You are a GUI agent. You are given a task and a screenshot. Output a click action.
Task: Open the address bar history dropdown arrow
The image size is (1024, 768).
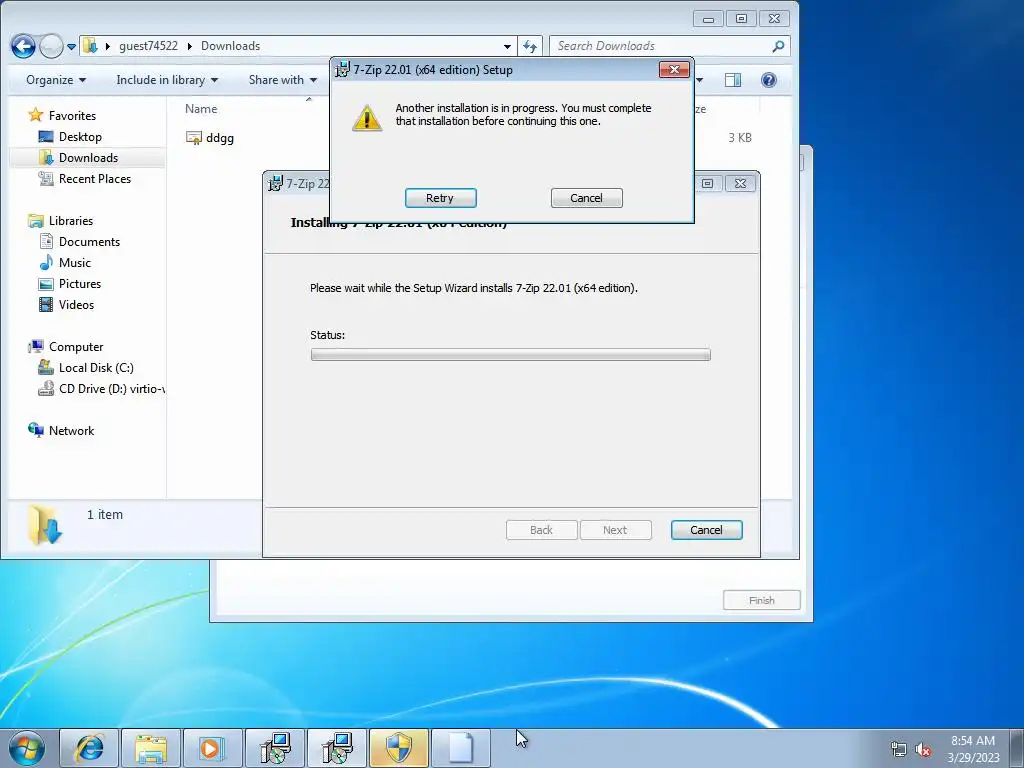coord(507,46)
